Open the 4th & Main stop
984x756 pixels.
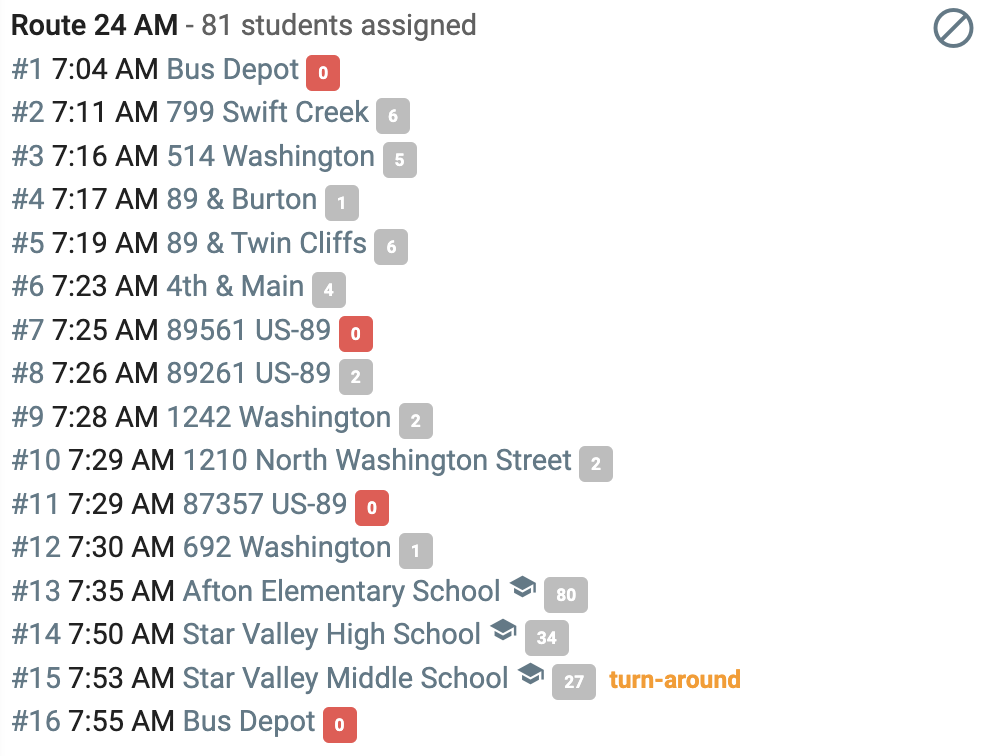tap(235, 286)
